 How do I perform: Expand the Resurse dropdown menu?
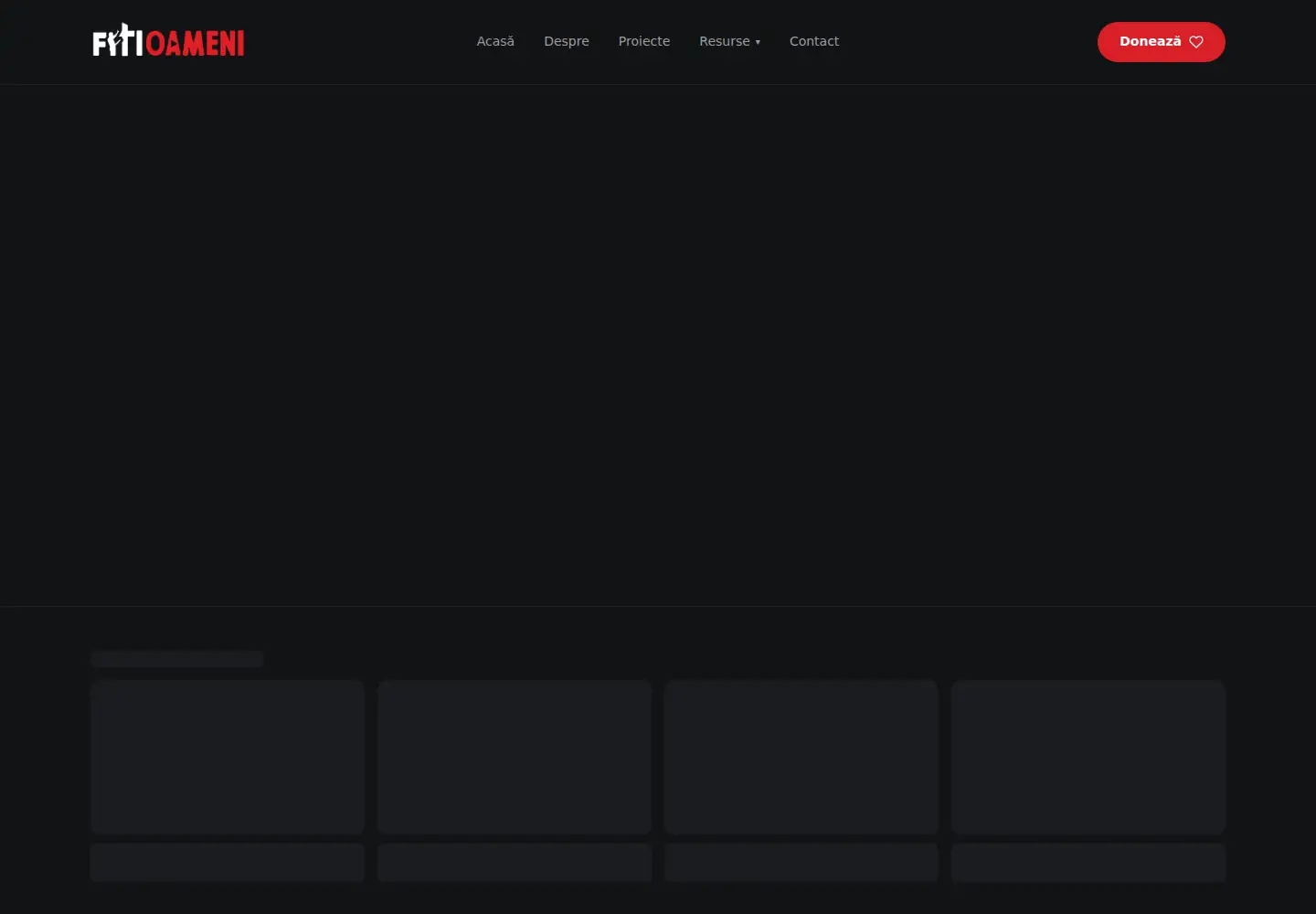pos(729,41)
